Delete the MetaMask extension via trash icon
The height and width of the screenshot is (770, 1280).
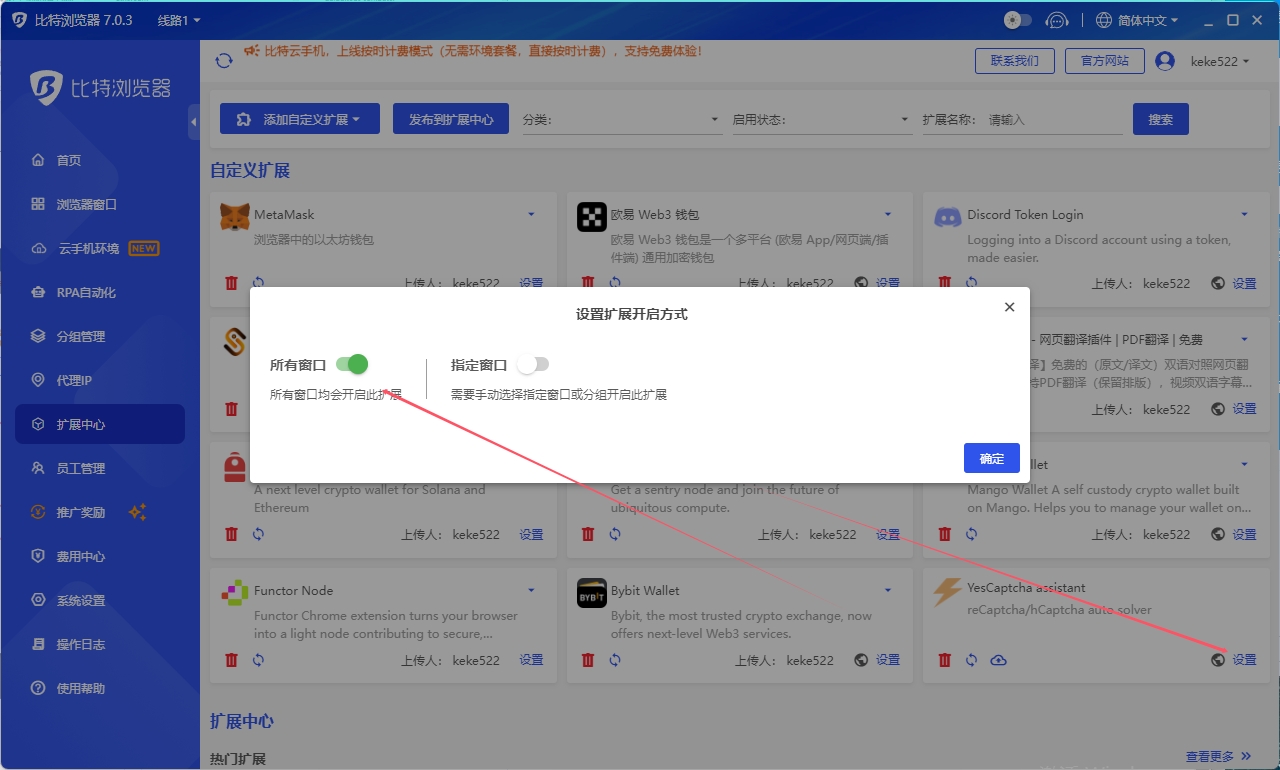(x=232, y=283)
